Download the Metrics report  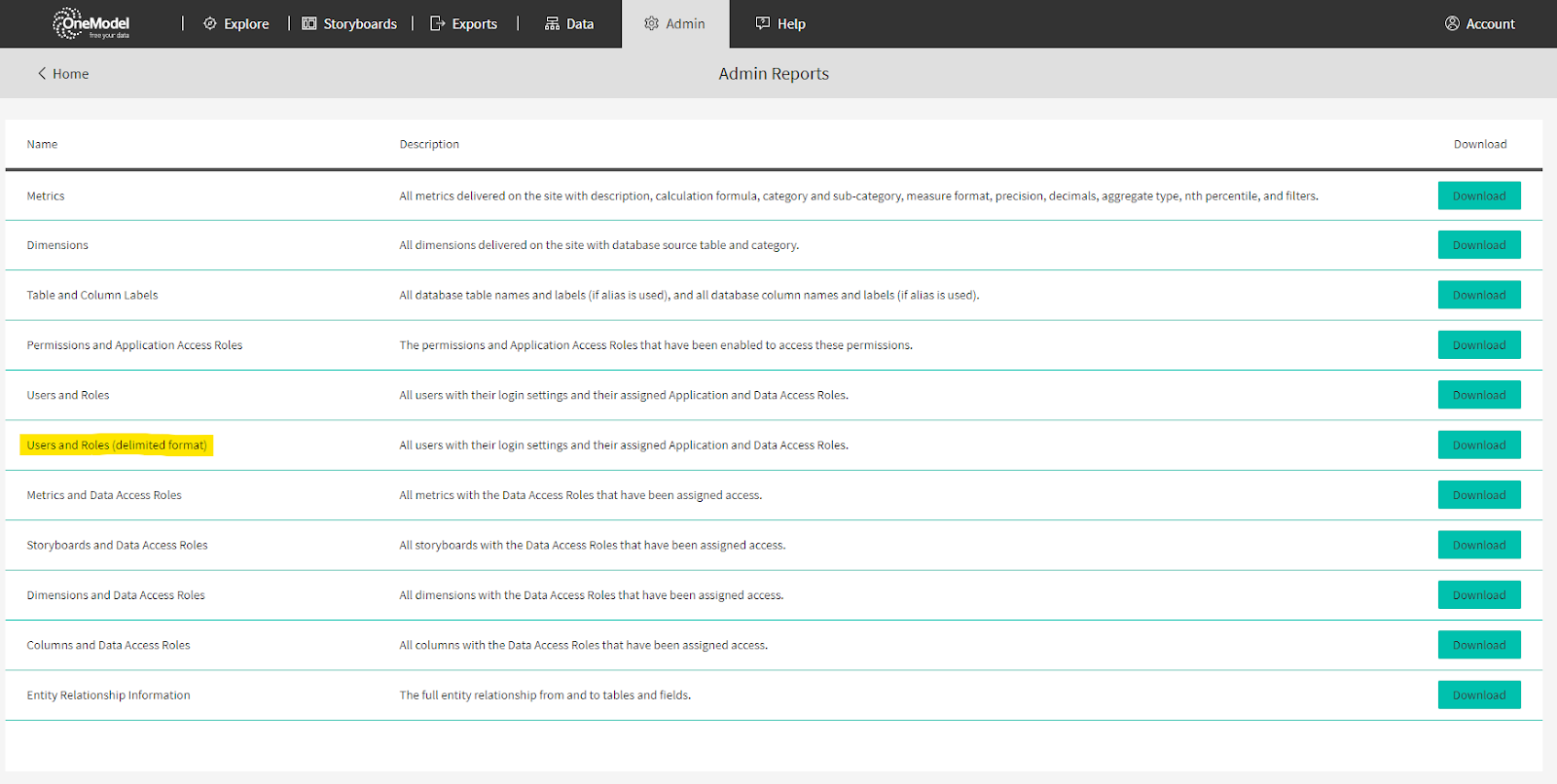tap(1478, 196)
